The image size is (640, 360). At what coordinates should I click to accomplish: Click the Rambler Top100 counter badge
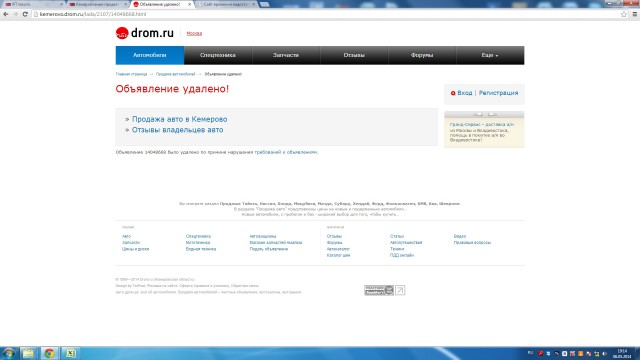point(379,290)
